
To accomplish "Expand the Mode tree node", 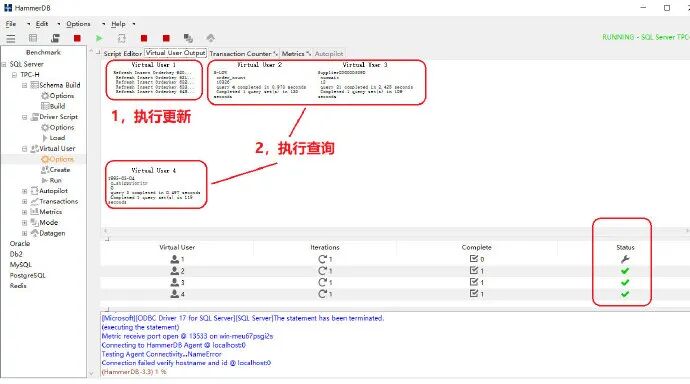I will tap(25, 223).
